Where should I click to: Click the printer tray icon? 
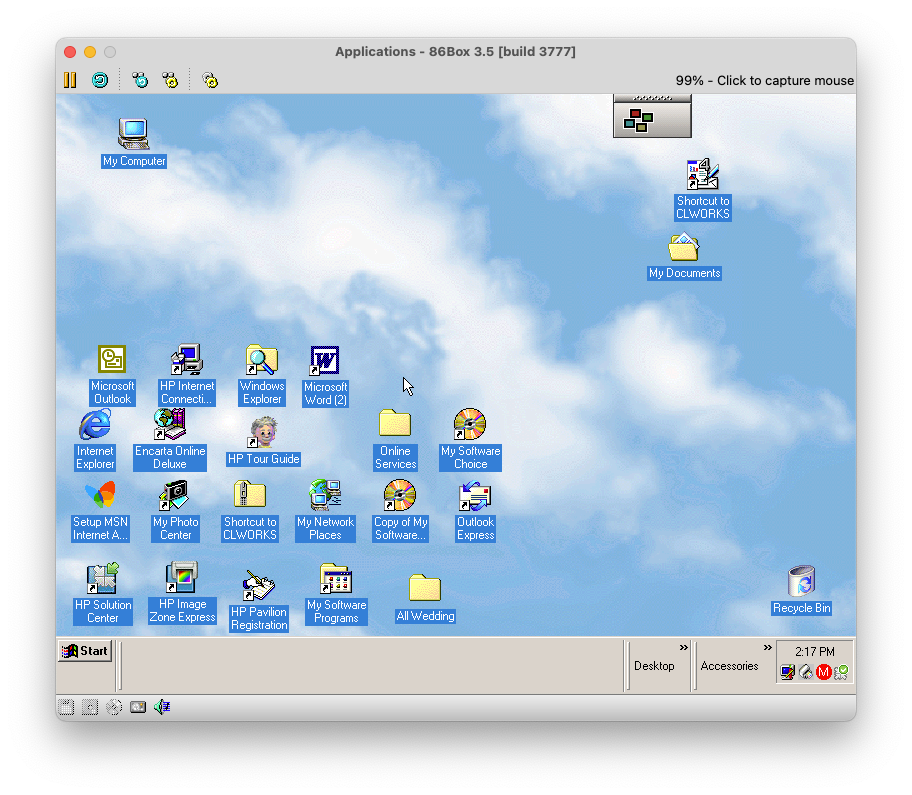click(806, 672)
